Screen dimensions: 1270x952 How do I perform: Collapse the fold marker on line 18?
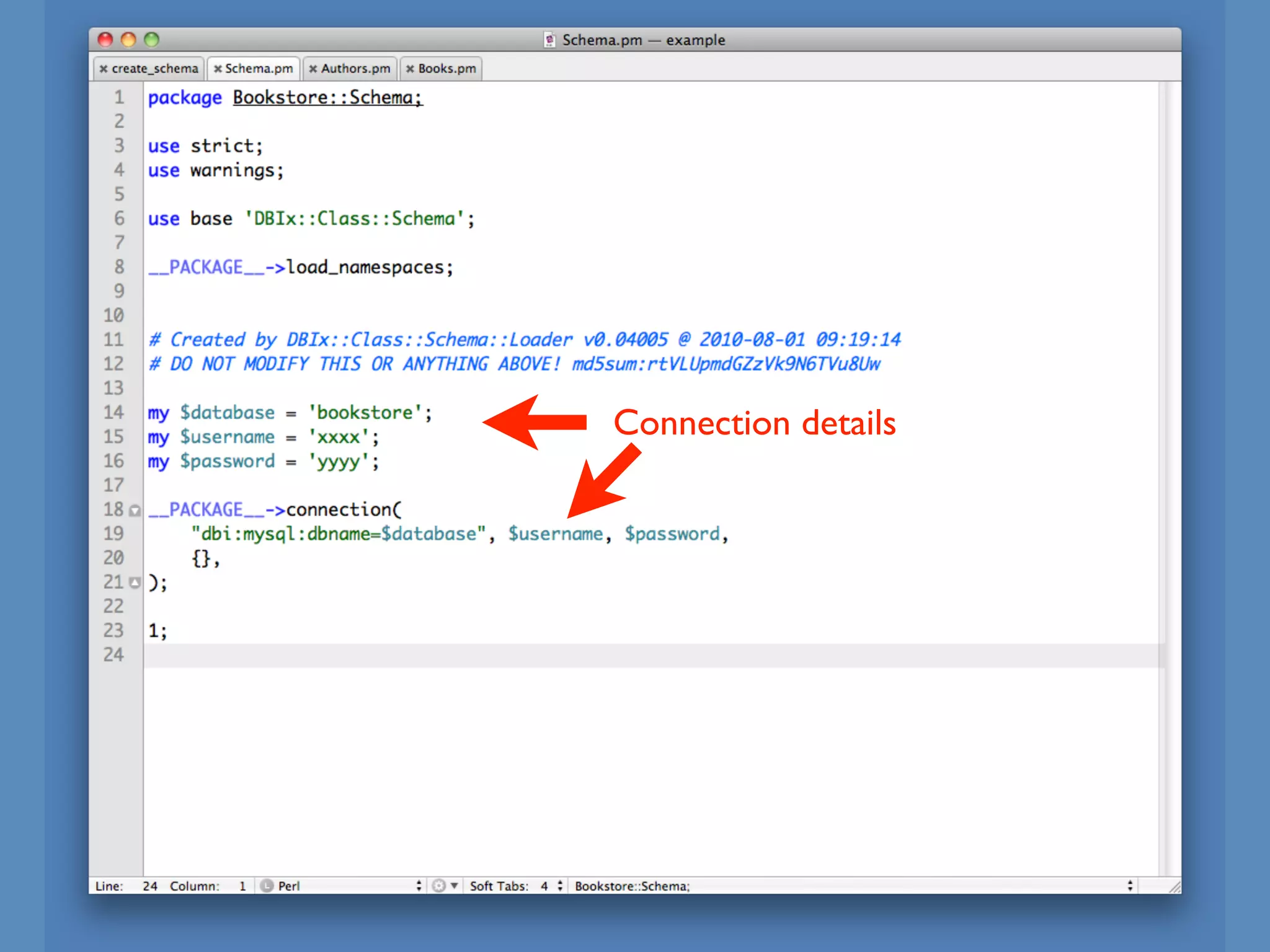click(135, 511)
